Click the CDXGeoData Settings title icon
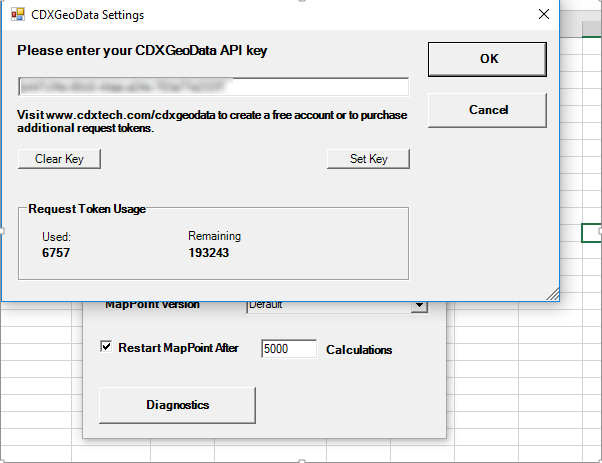Viewport: 602px width, 463px height. [18, 14]
